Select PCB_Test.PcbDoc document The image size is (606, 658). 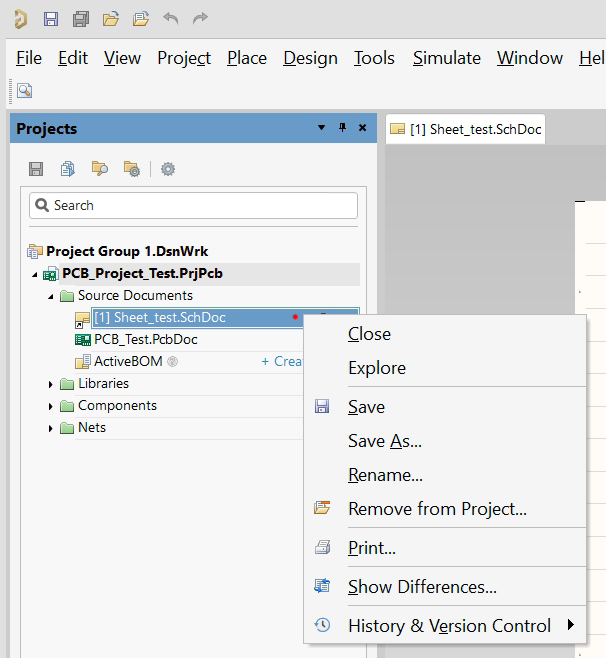click(146, 339)
